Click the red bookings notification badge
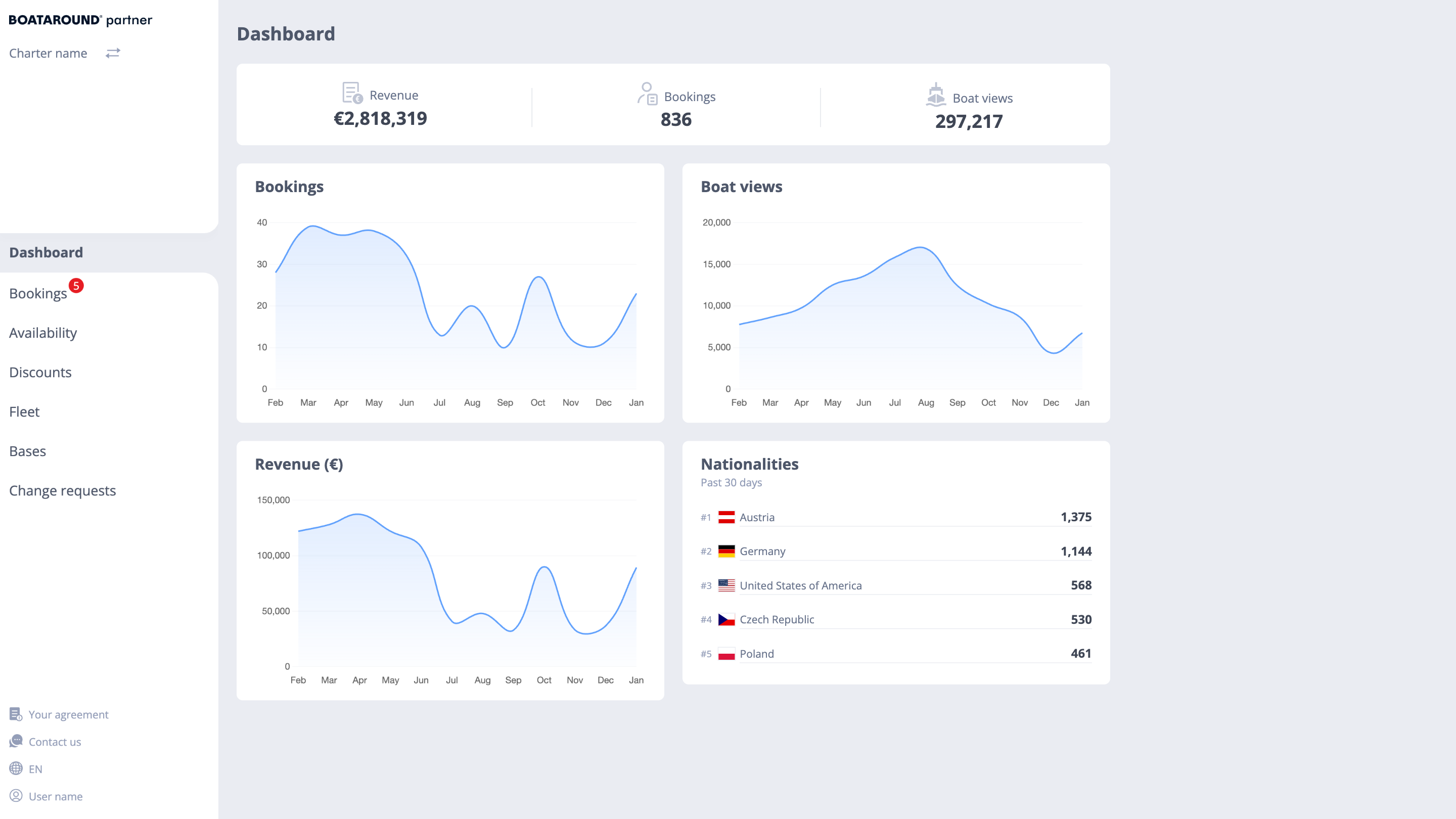The height and width of the screenshot is (819, 1456). (x=76, y=286)
